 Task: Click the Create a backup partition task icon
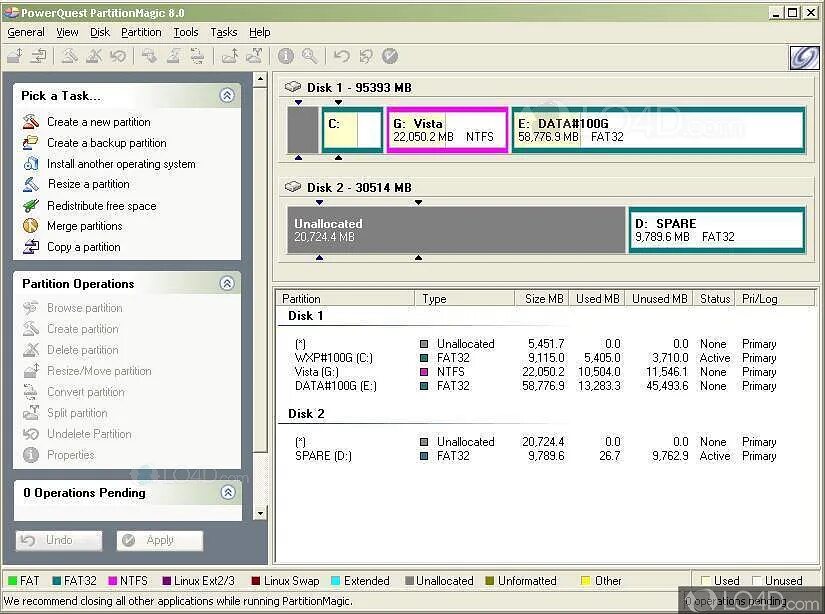click(x=31, y=143)
